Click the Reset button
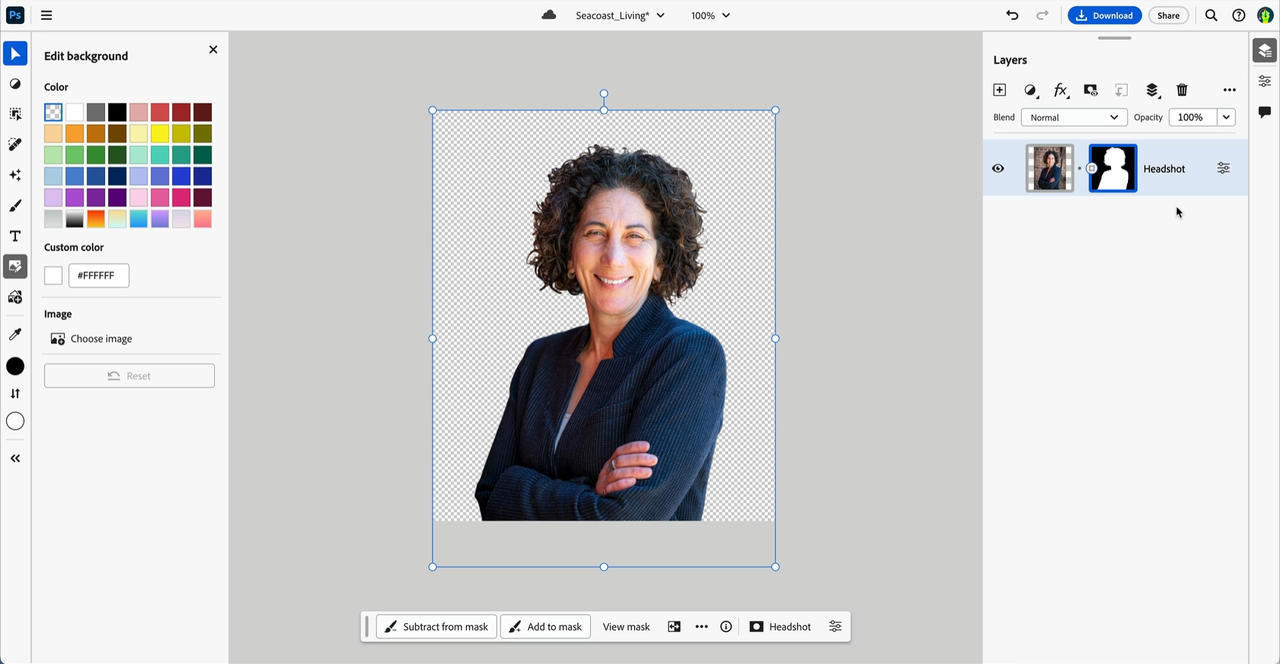This screenshot has height=664, width=1280. 129,376
